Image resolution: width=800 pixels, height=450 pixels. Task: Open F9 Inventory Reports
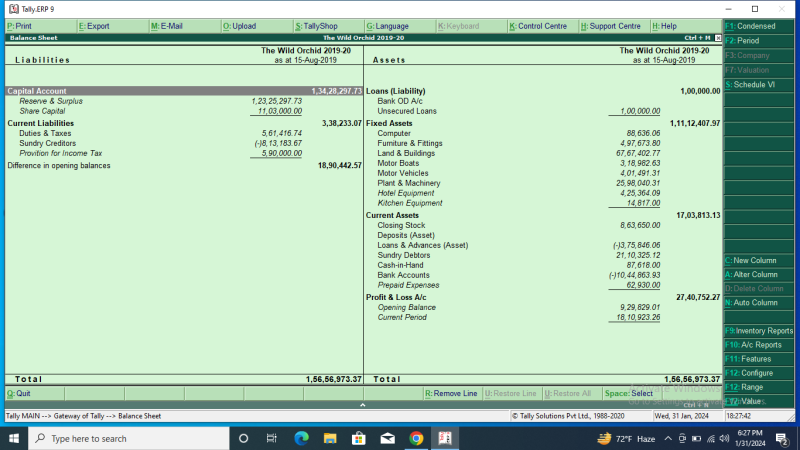coord(759,331)
